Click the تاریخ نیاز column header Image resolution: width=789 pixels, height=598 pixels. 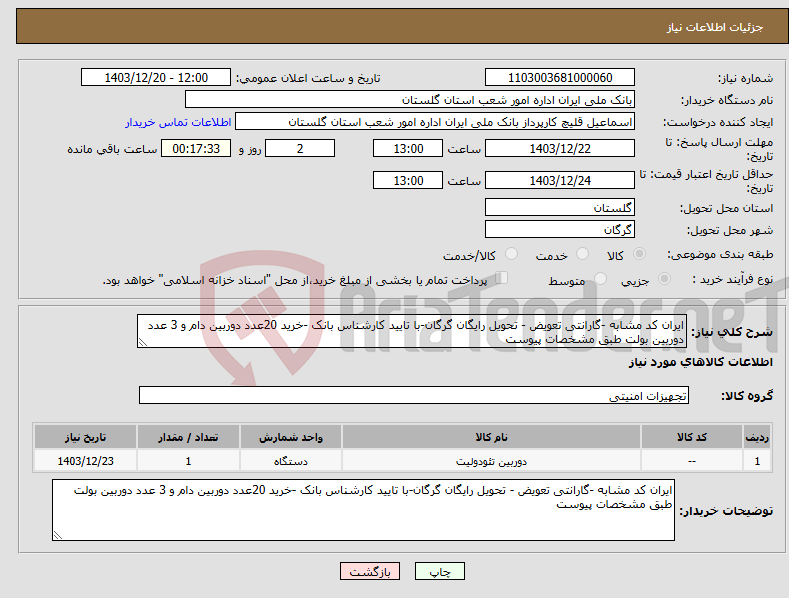86,437
